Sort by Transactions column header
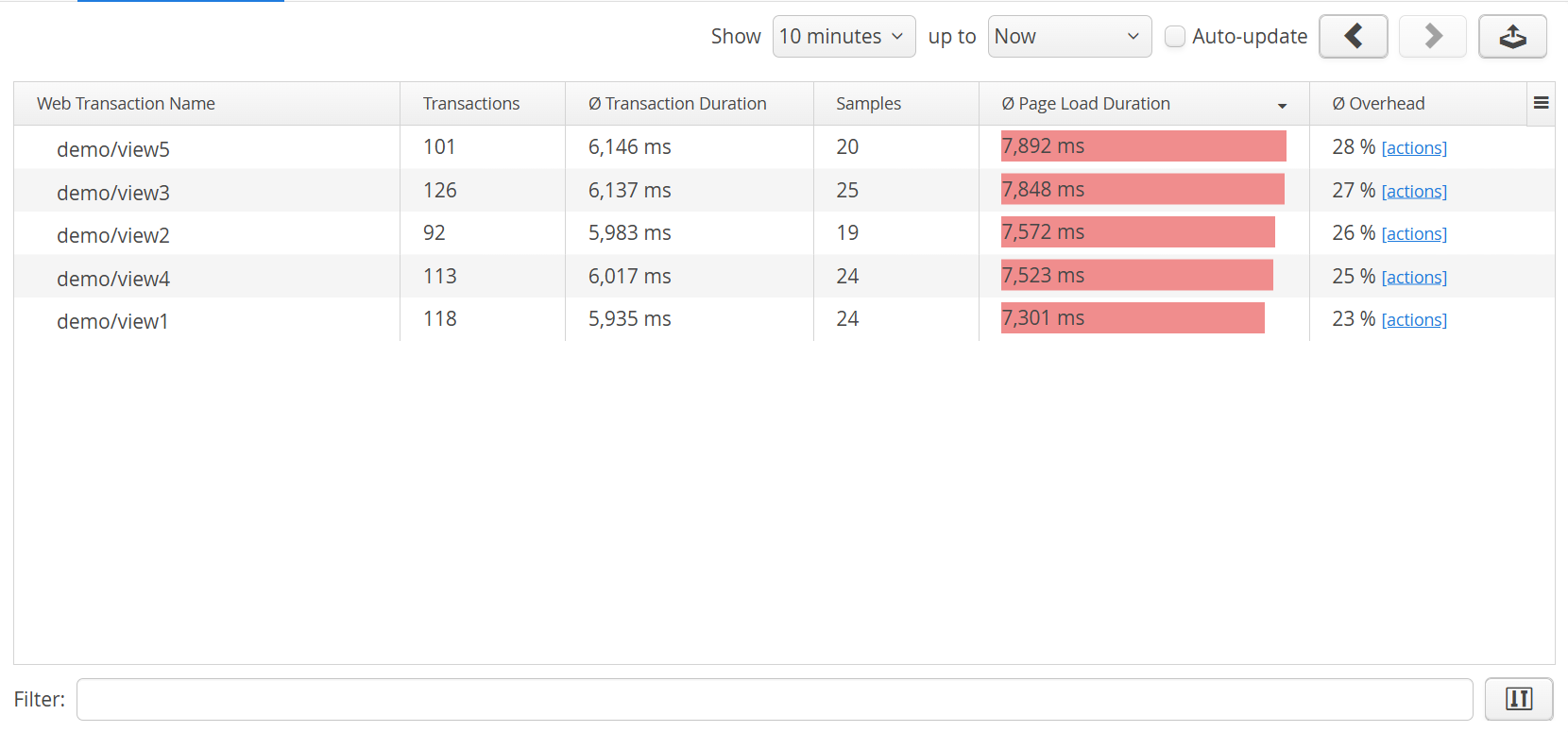The image size is (1568, 732). point(471,104)
